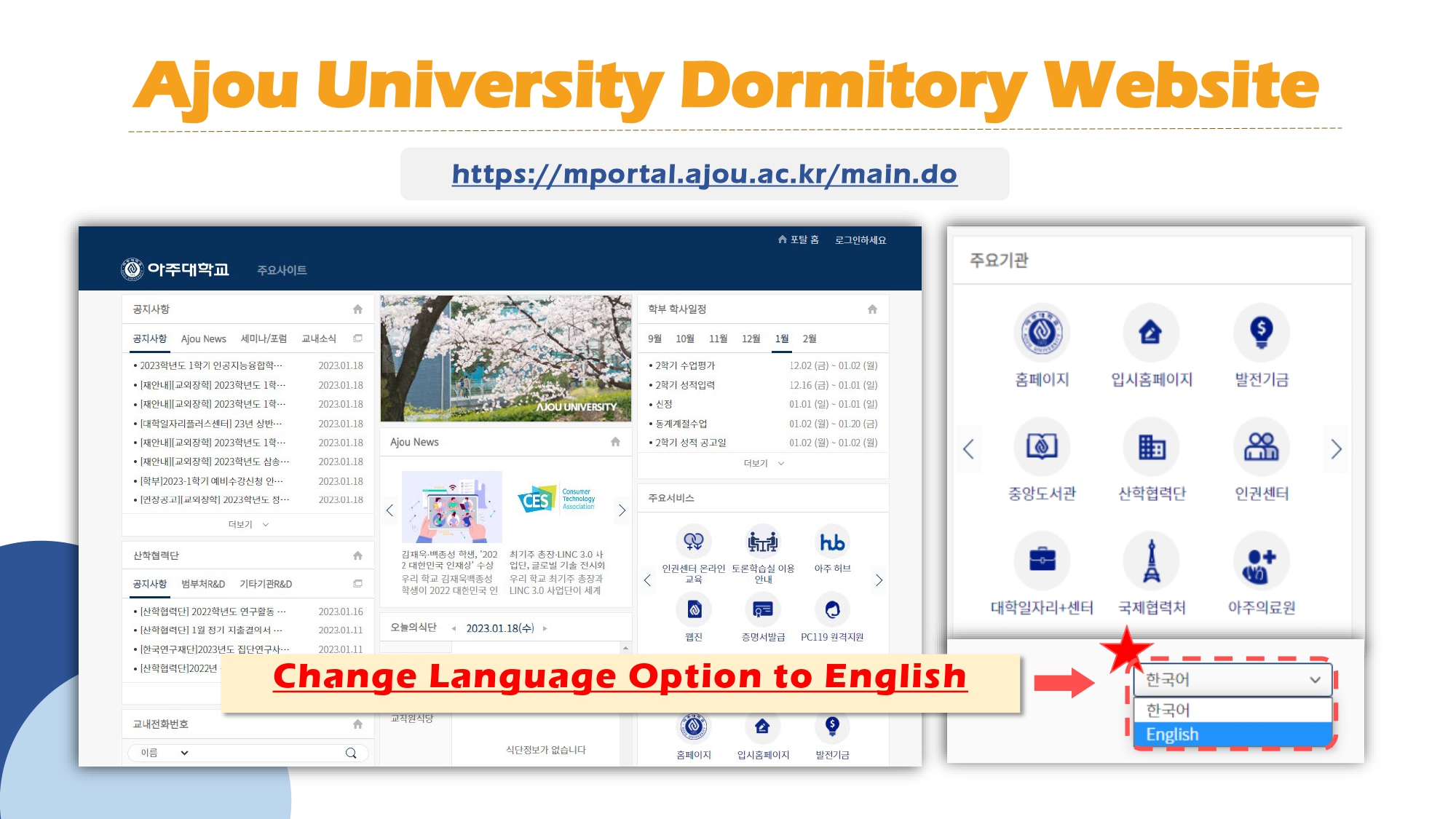Viewport: 1456px width, 819px height.
Task: Click the 포털 홈 home link
Action: tap(798, 240)
